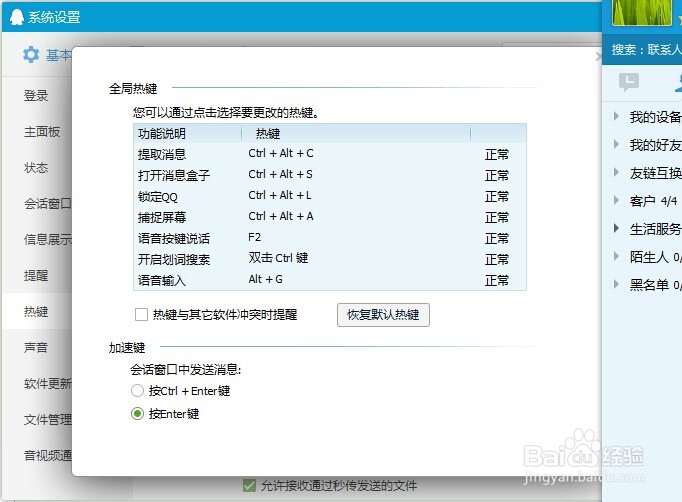Select 按Enter键 radio option
The width and height of the screenshot is (682, 502).
[x=137, y=413]
